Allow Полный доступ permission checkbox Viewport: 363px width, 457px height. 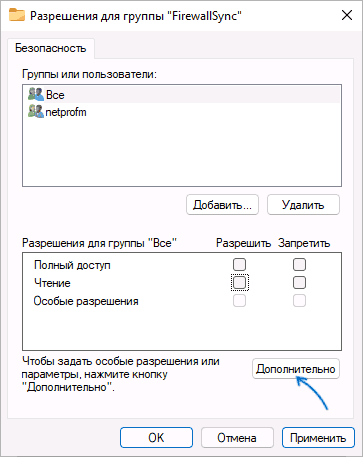239,265
